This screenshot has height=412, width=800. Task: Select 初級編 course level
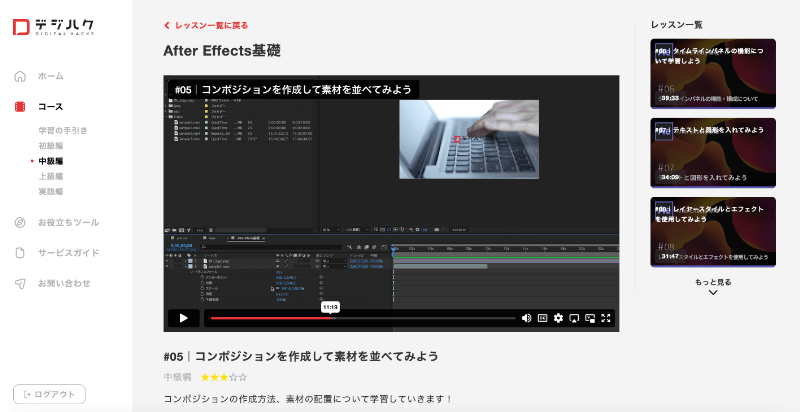pyautogui.click(x=51, y=145)
